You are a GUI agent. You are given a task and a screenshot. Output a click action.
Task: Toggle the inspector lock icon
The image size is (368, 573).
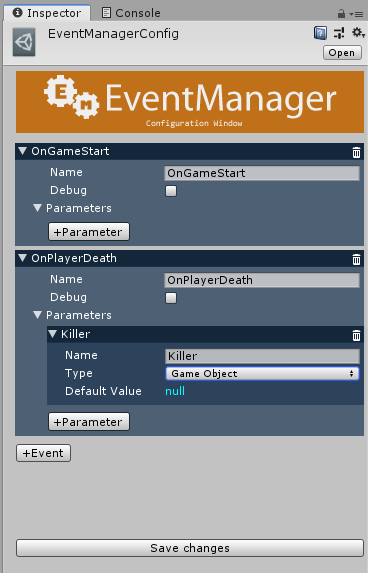pos(341,14)
